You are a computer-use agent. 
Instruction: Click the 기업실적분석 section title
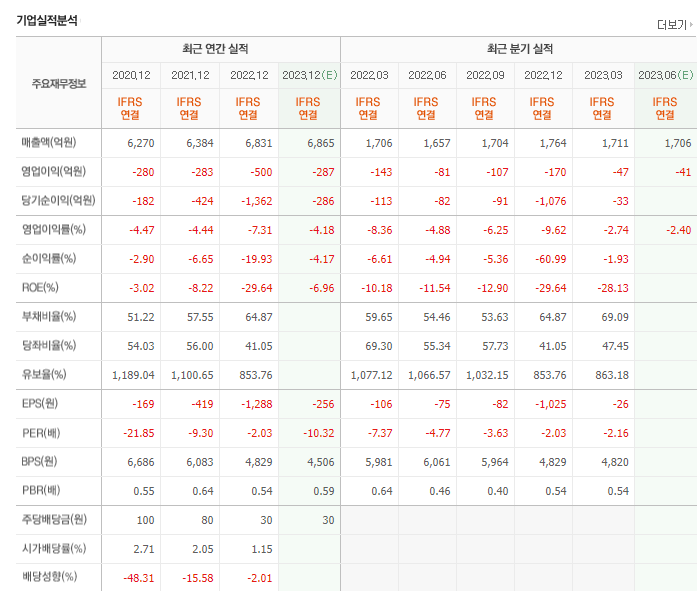[x=47, y=20]
